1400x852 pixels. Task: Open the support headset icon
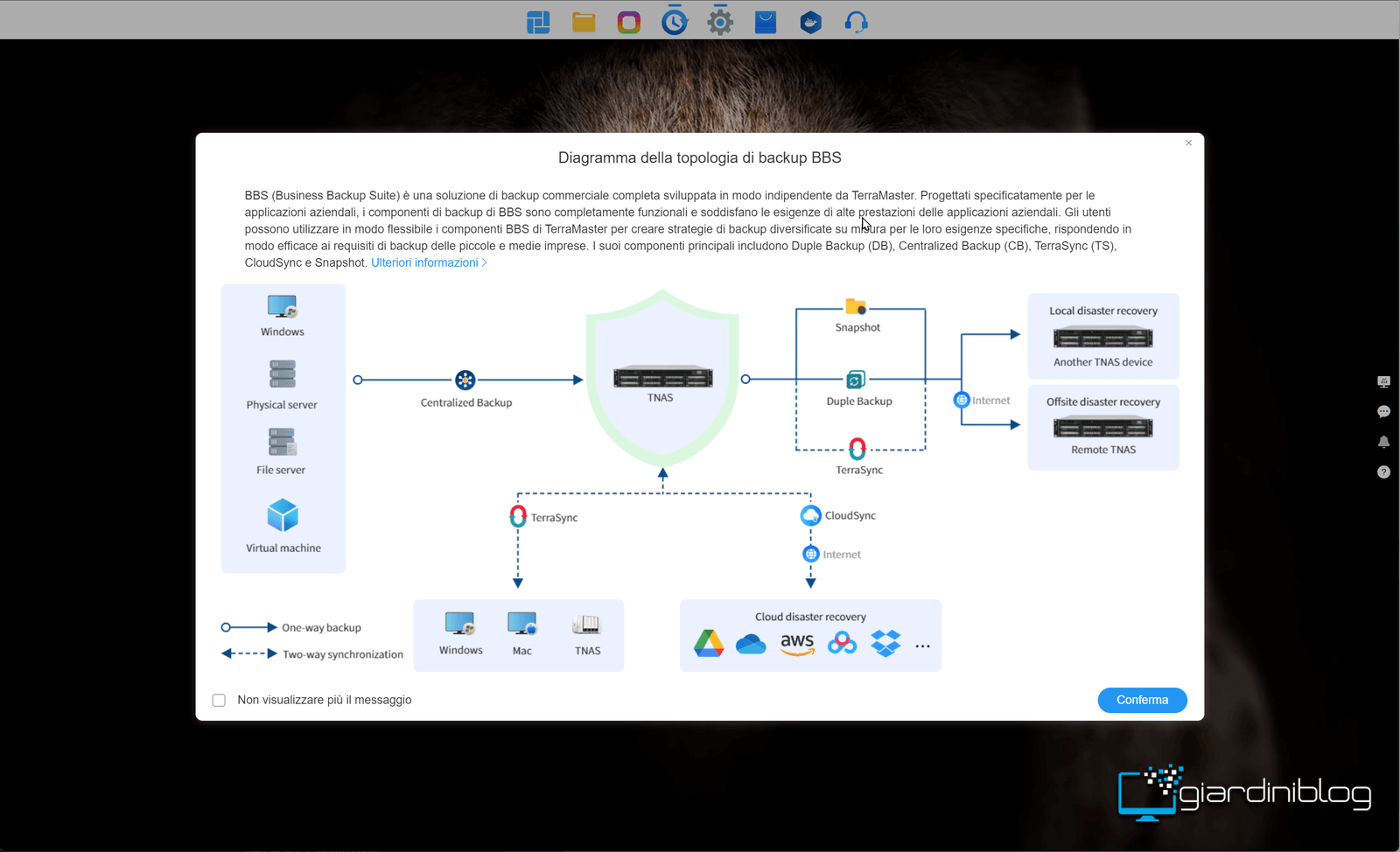[x=857, y=22]
